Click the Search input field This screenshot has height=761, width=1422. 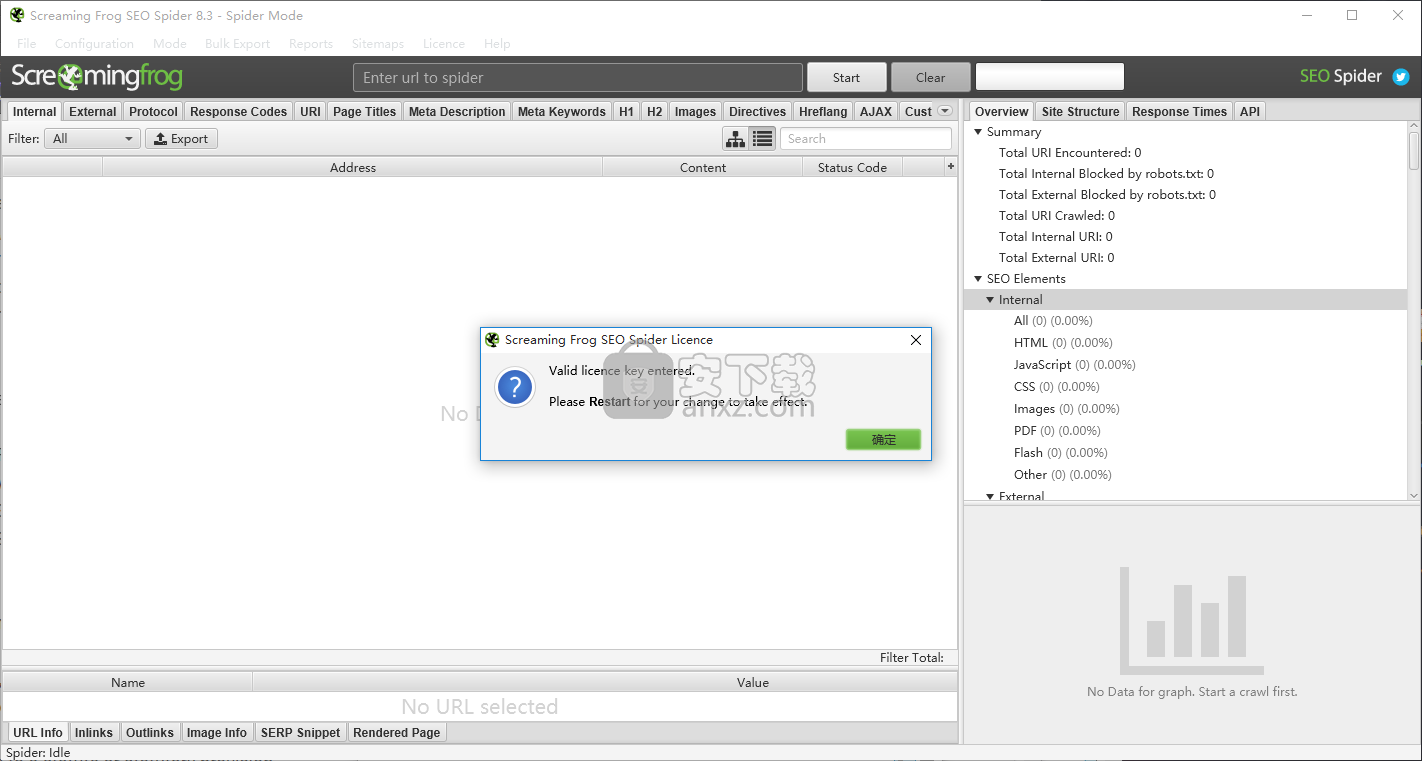(x=866, y=139)
